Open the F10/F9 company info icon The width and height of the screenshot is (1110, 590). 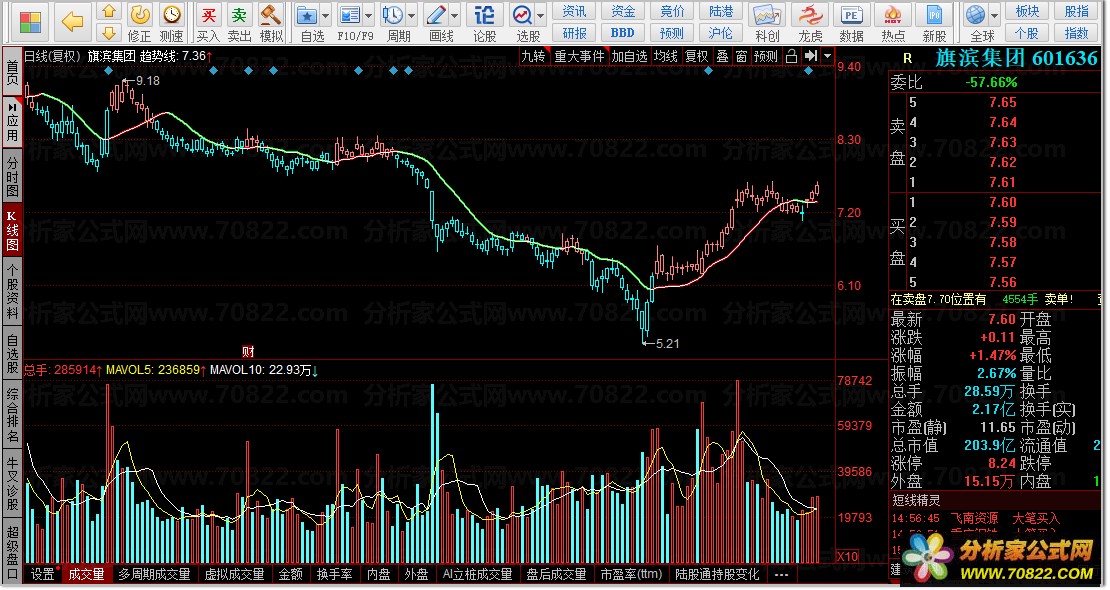click(x=350, y=15)
